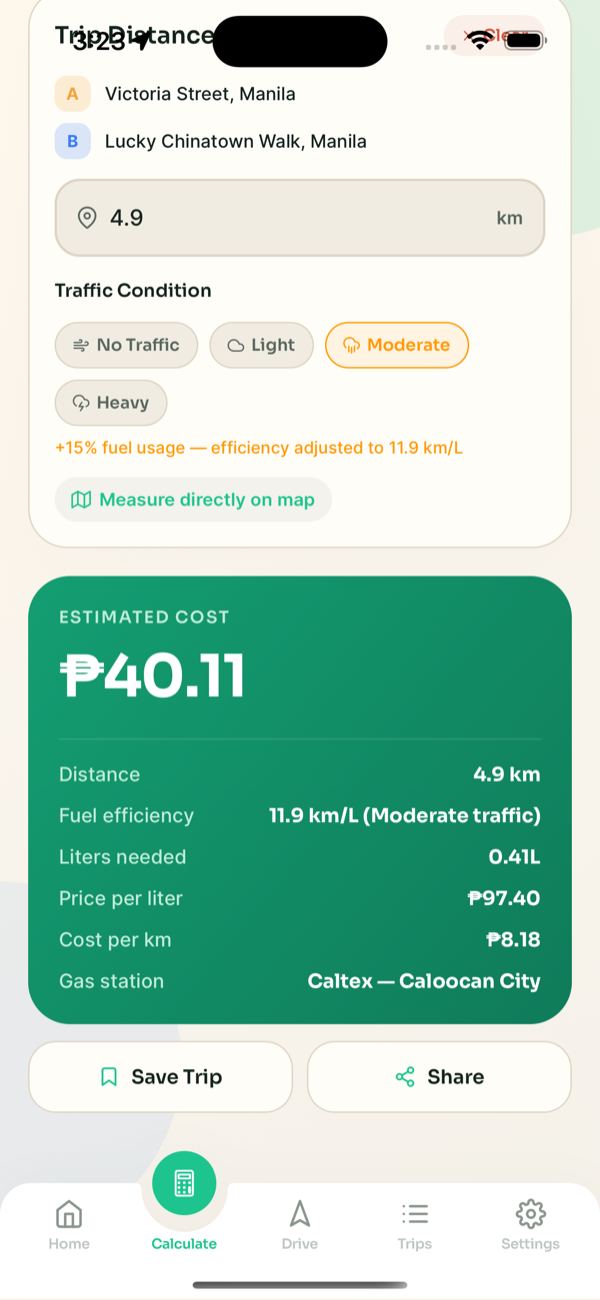Select the Moderate traffic condition

pos(397,345)
